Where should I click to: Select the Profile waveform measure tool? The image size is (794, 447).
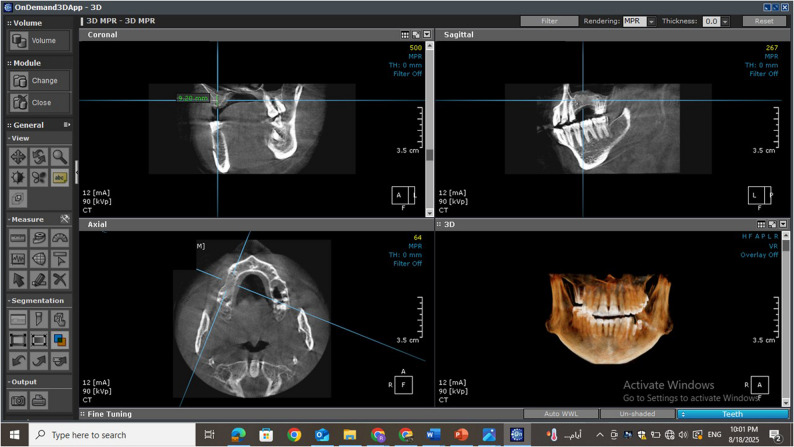click(x=18, y=259)
